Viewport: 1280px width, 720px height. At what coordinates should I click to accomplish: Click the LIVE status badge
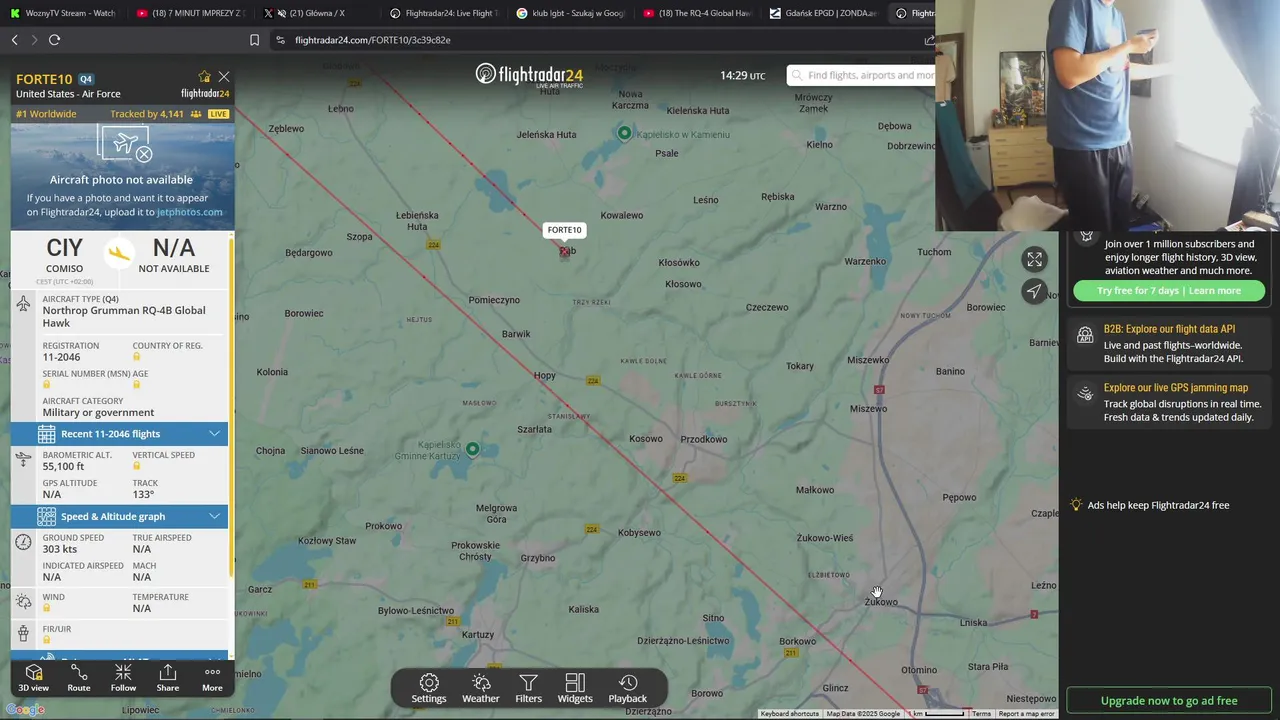pyautogui.click(x=218, y=114)
